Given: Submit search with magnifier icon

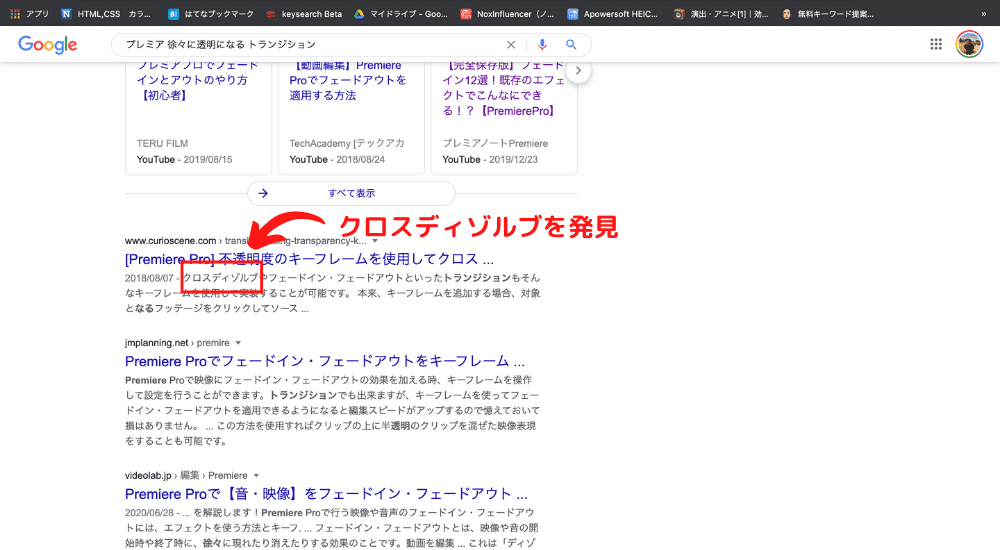Looking at the screenshot, I should (571, 45).
